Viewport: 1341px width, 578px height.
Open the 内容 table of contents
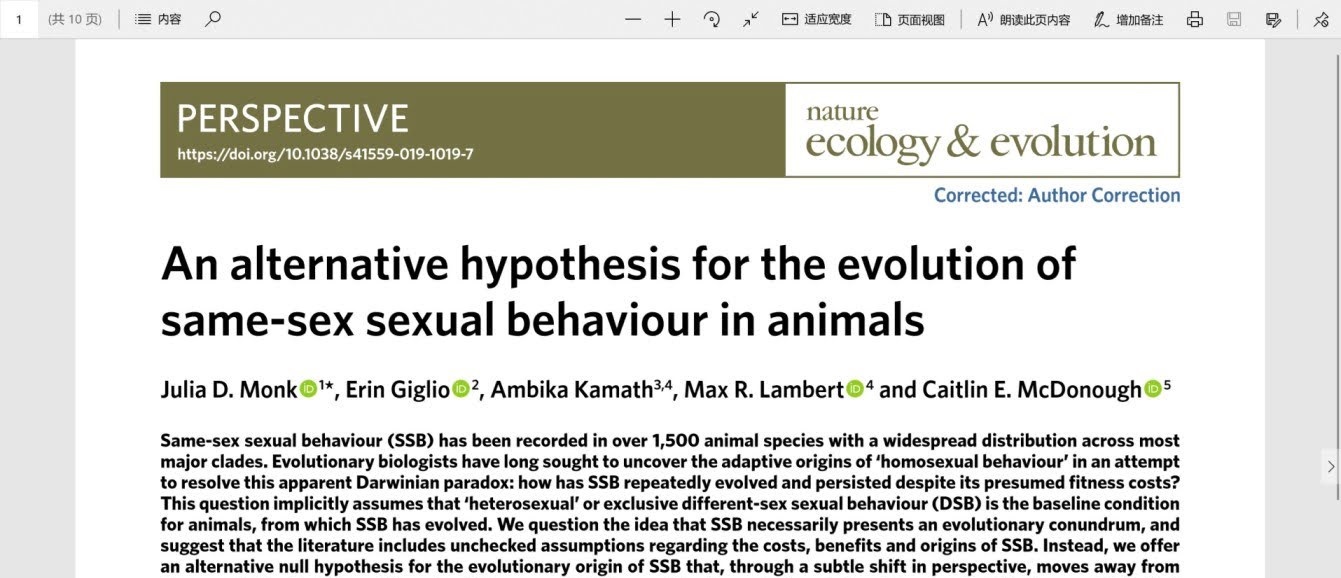[158, 19]
